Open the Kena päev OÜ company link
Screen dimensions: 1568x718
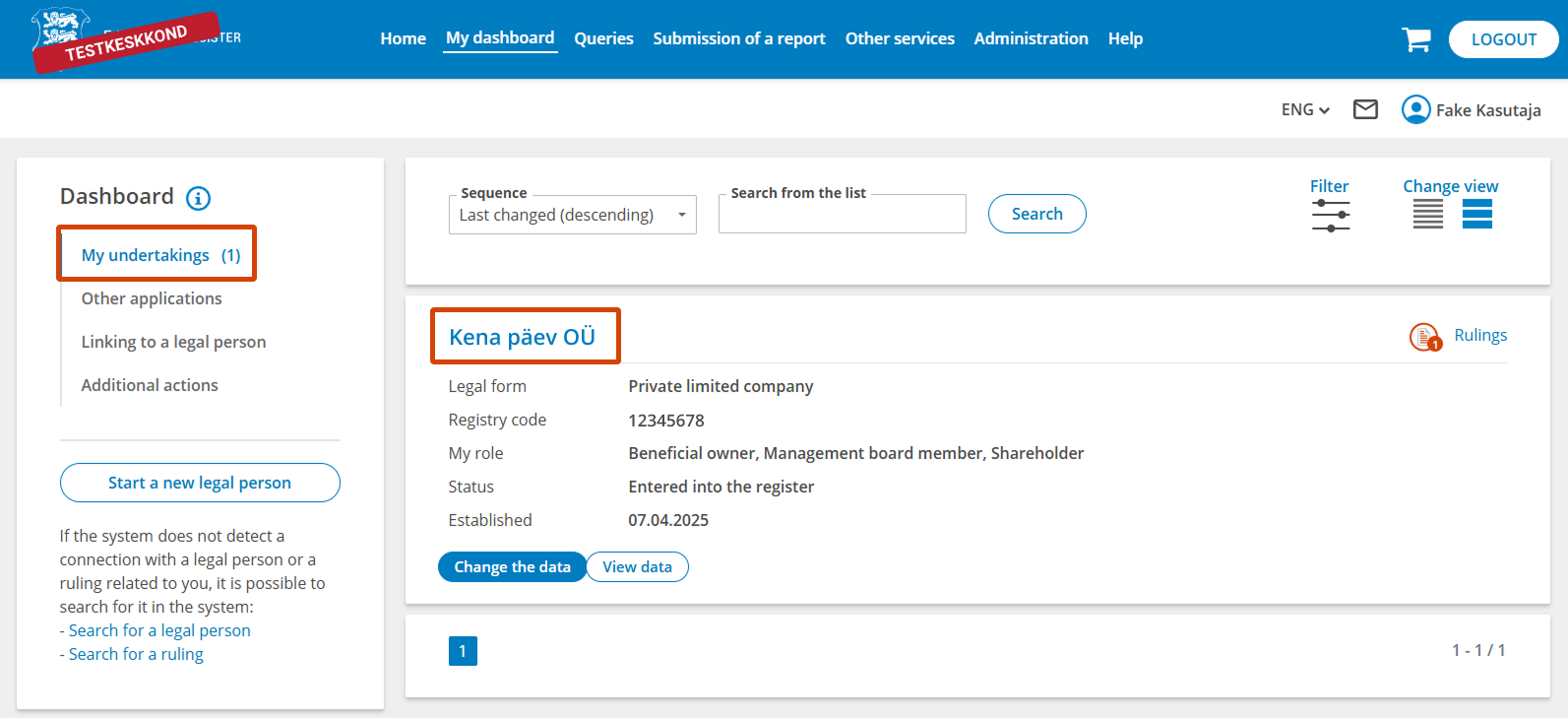coord(522,337)
